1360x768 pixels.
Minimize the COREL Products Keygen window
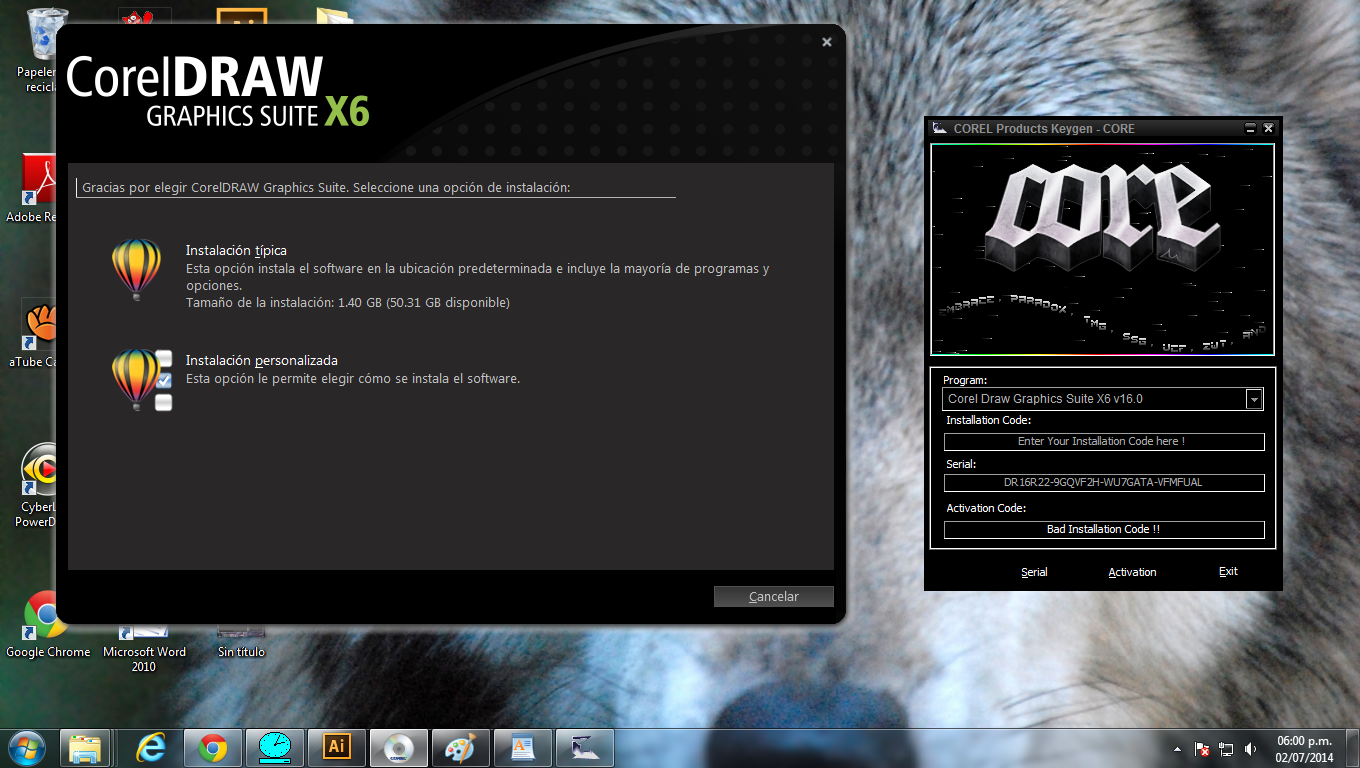pos(1250,128)
